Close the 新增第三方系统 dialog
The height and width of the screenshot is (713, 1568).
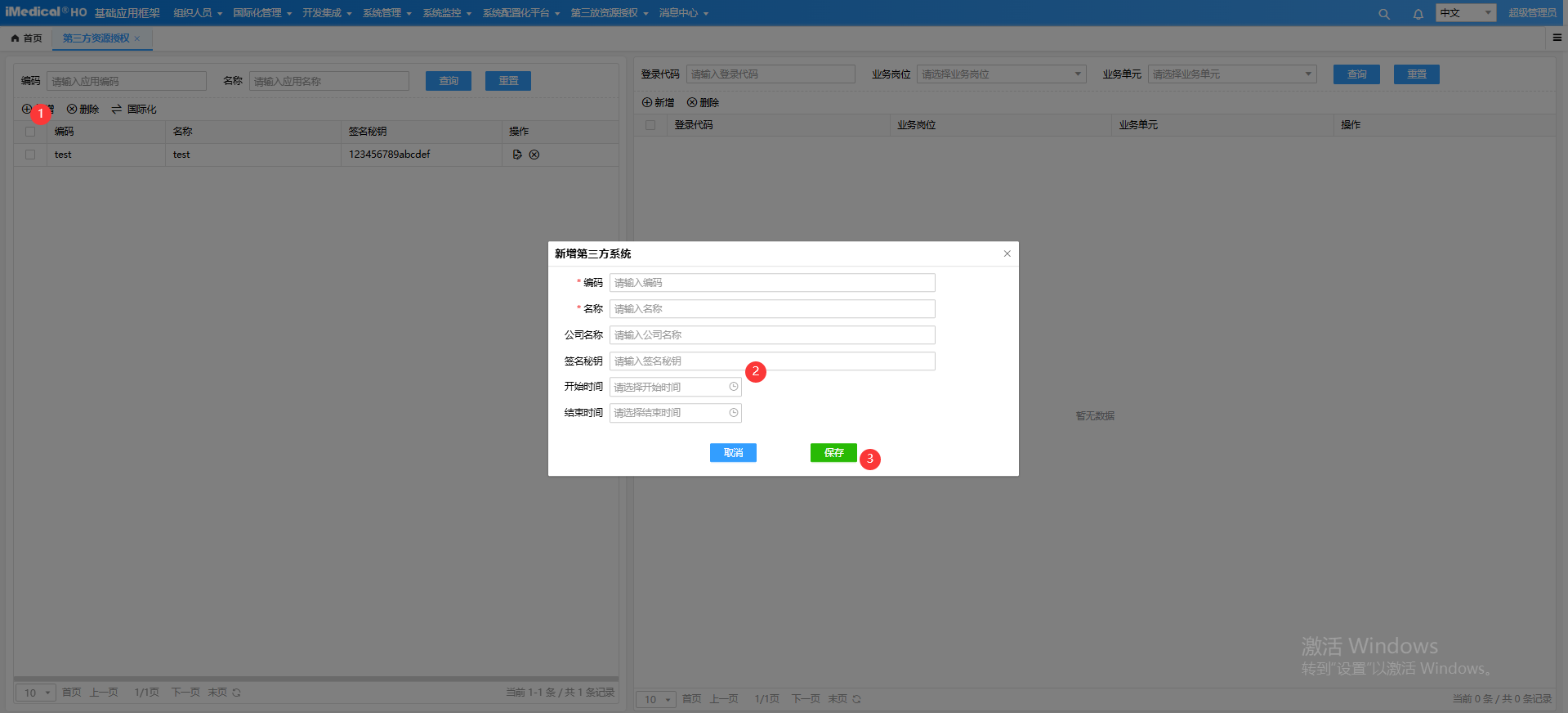pyautogui.click(x=1007, y=253)
